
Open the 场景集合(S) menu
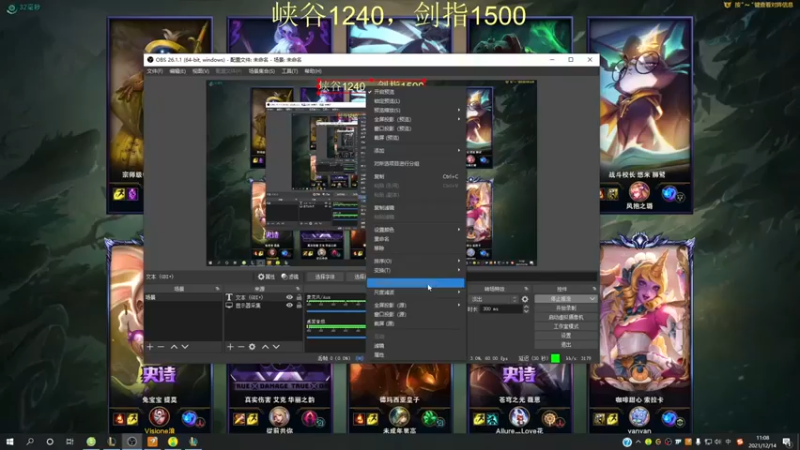(x=261, y=71)
